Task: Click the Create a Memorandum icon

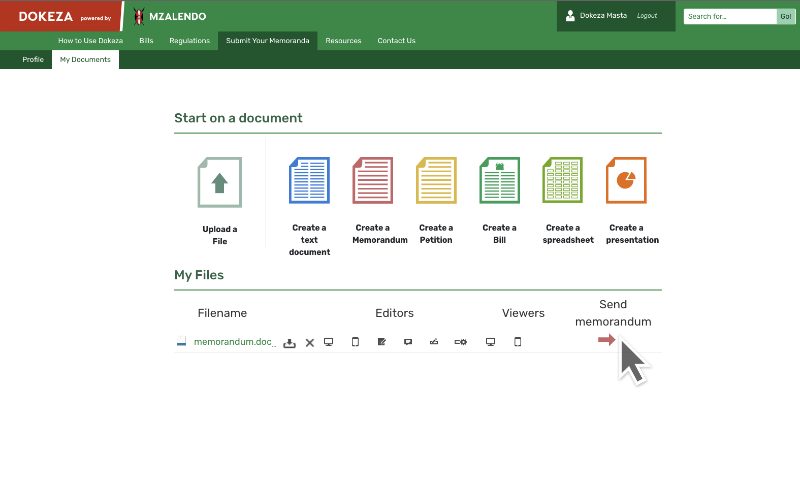Action: pos(372,181)
